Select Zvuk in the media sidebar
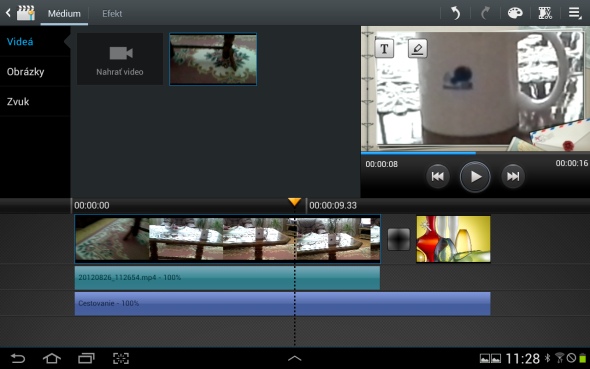Screen dimensions: 590x369 point(35,102)
